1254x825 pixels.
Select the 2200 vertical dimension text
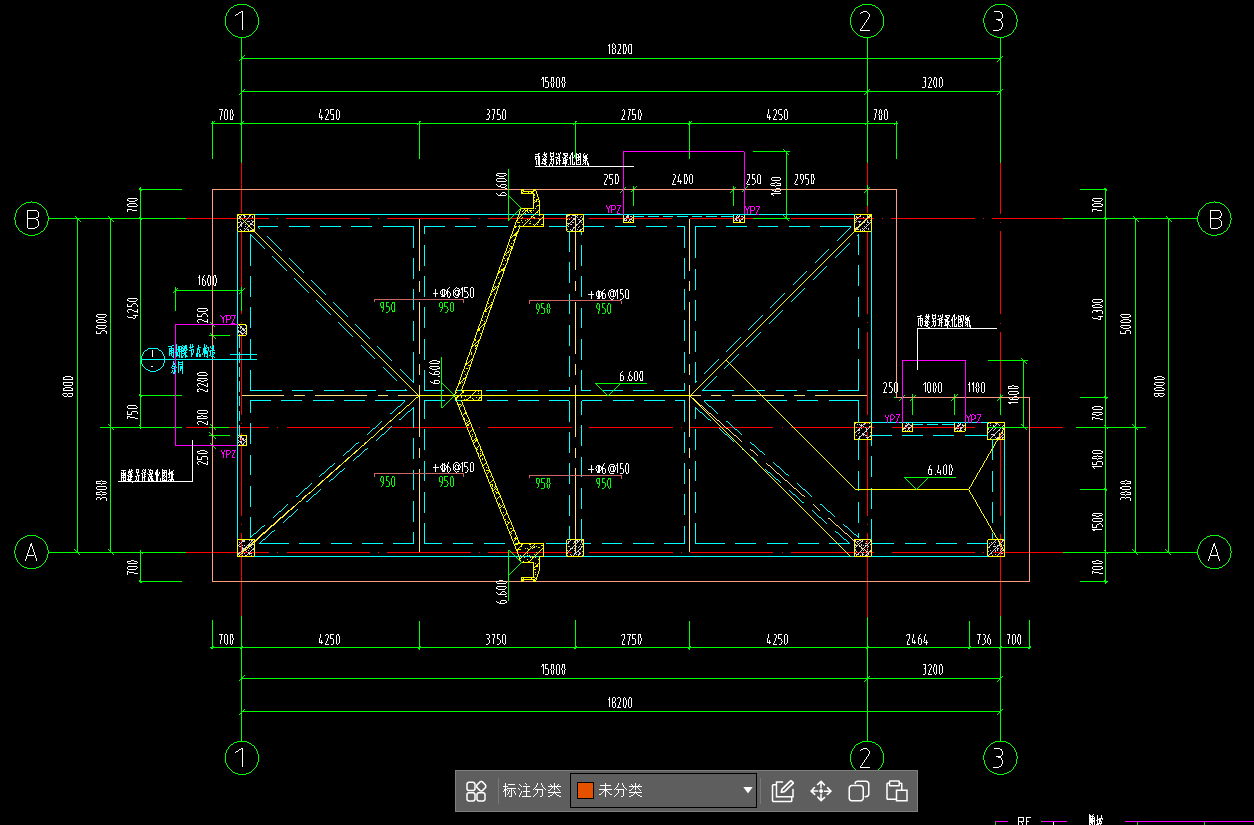(203, 380)
